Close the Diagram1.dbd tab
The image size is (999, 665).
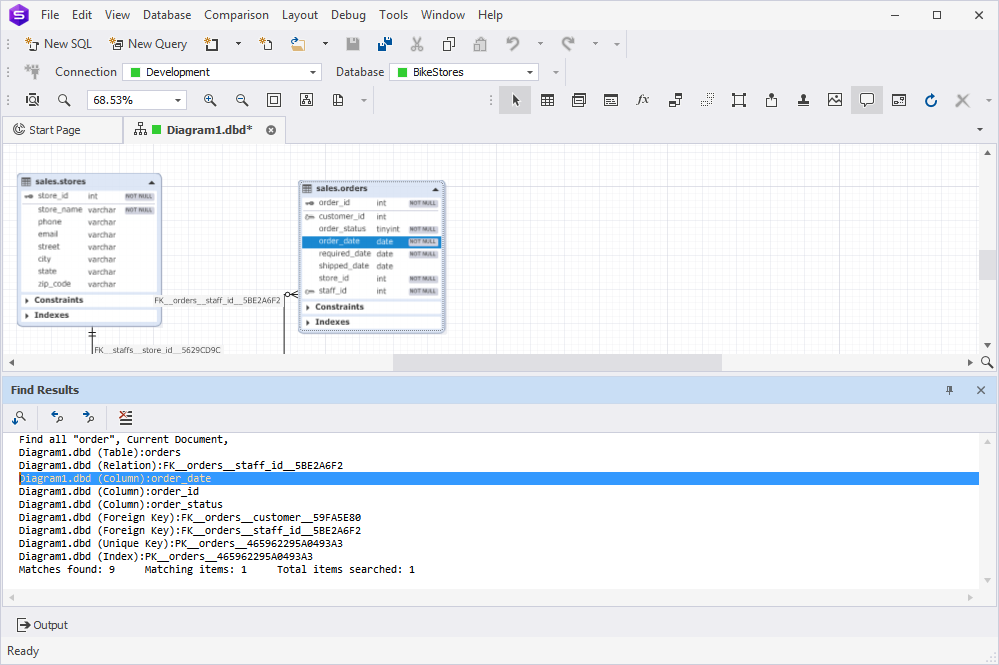click(x=271, y=130)
